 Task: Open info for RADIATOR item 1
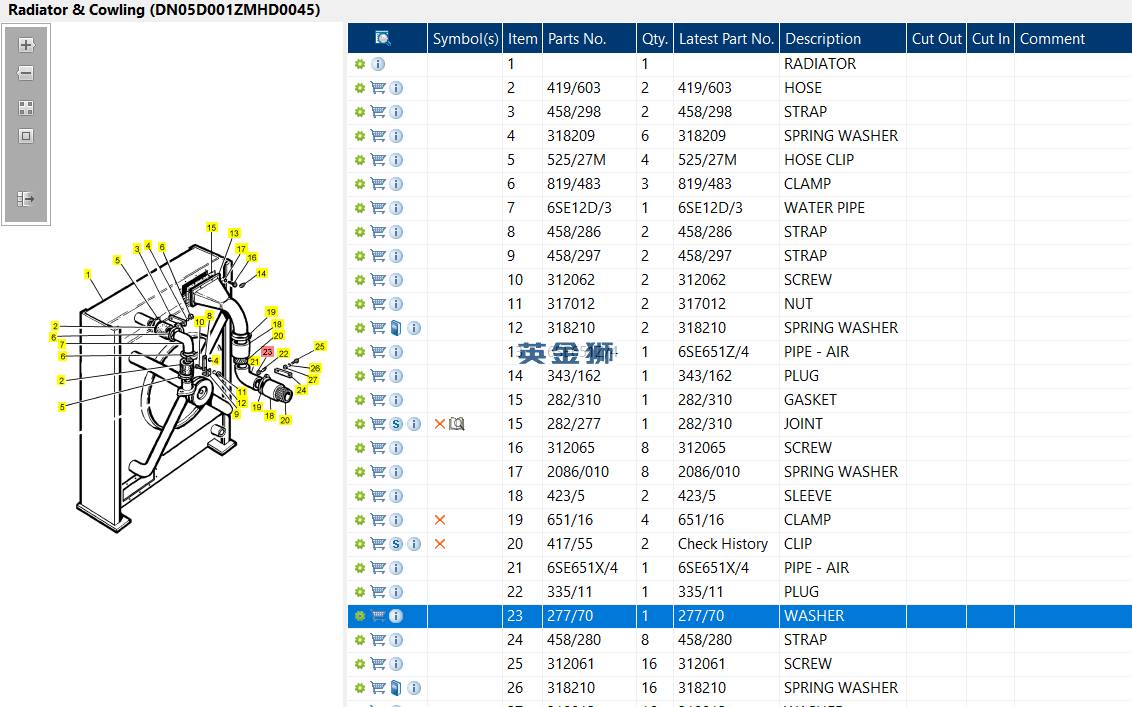point(378,64)
